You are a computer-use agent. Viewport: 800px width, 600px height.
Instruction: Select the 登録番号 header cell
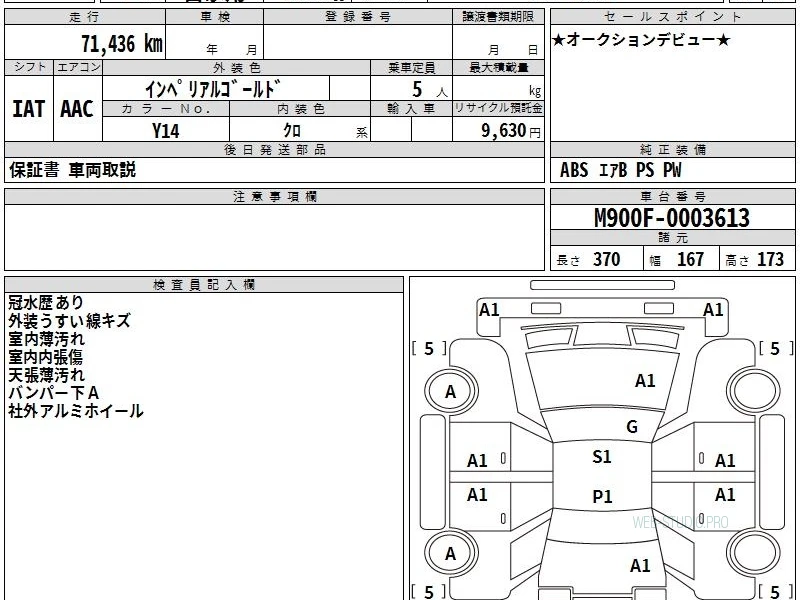coord(358,17)
